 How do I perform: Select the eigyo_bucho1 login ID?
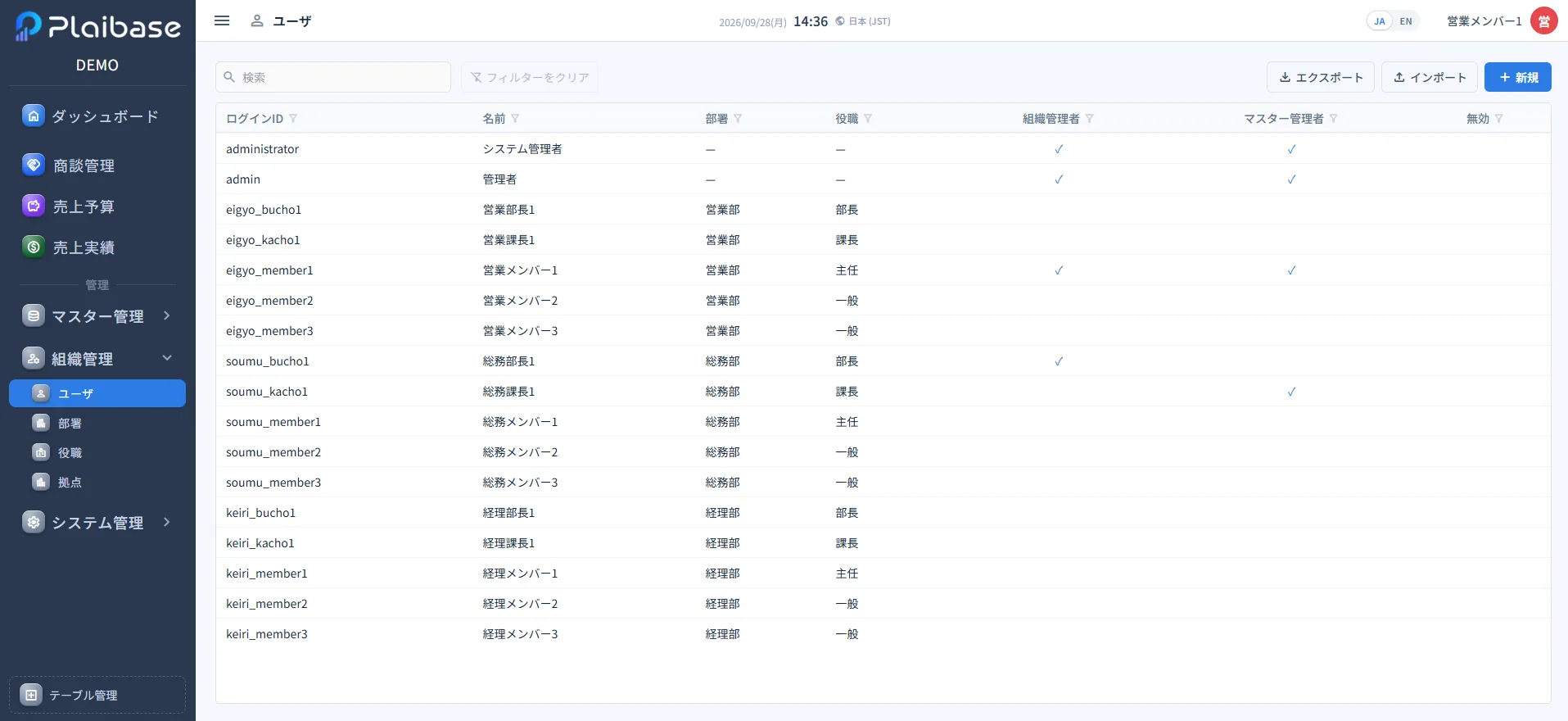pyautogui.click(x=264, y=210)
